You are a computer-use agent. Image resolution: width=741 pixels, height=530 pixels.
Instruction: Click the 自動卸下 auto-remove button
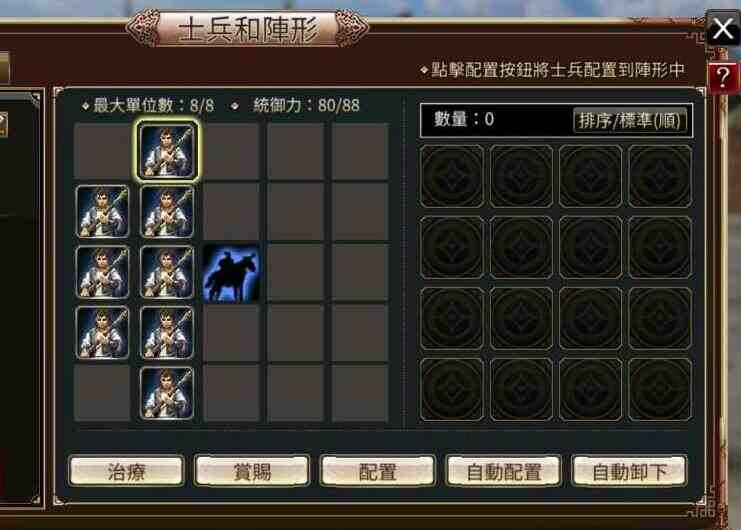(x=629, y=471)
